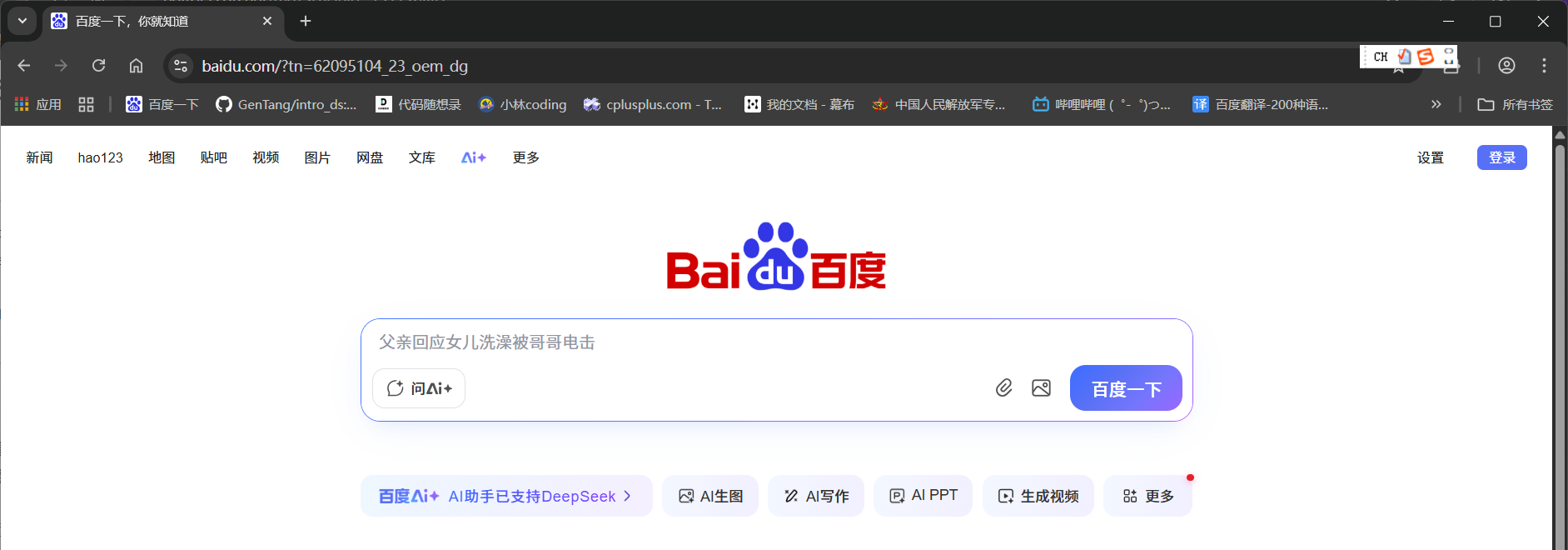1568x550 pixels.
Task: Expand the hidden bookmarks chevron
Action: pyautogui.click(x=1436, y=104)
